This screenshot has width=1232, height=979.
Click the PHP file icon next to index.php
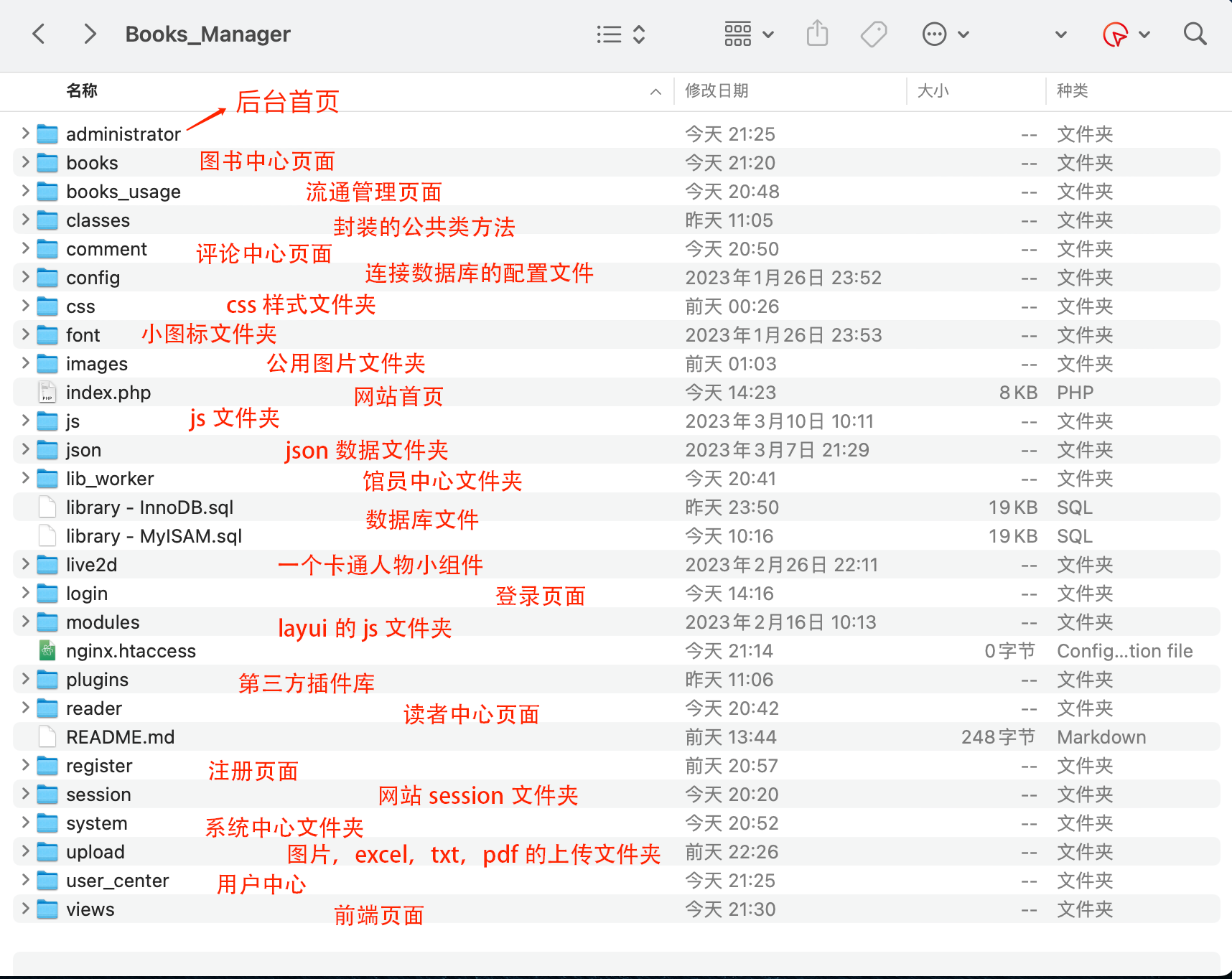(46, 392)
